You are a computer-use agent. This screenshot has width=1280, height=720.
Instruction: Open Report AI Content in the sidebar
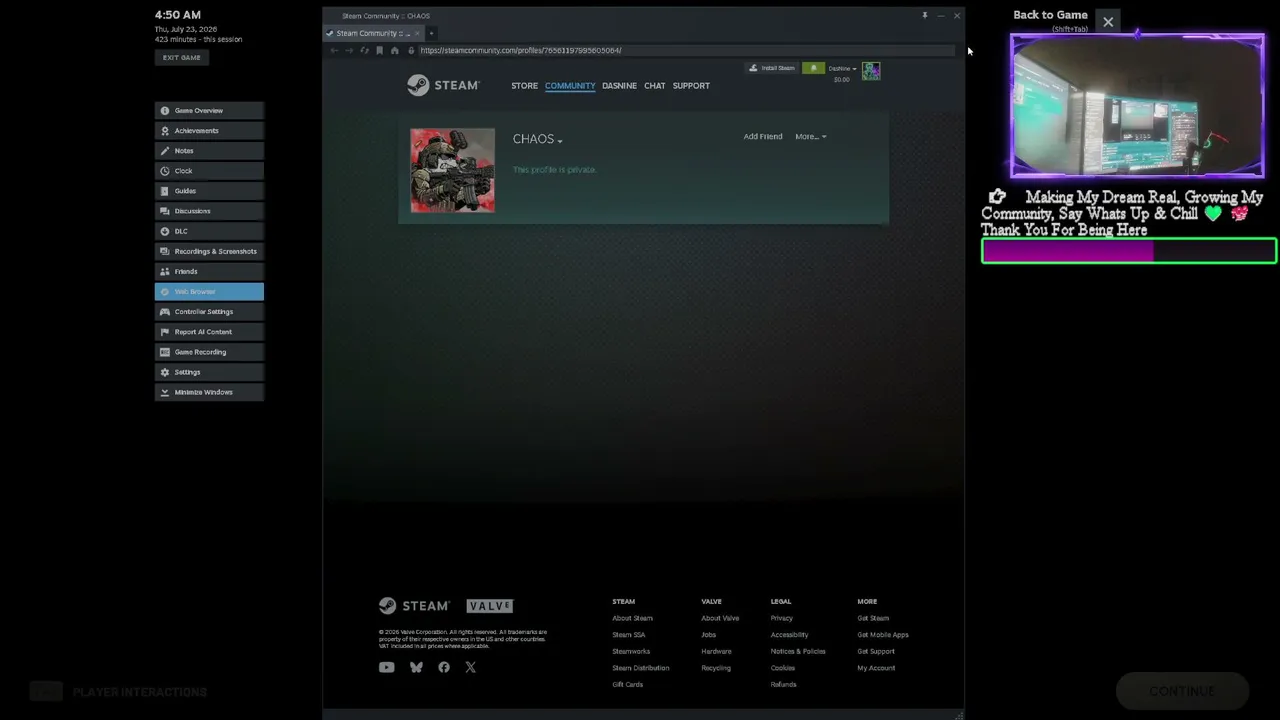coord(209,332)
